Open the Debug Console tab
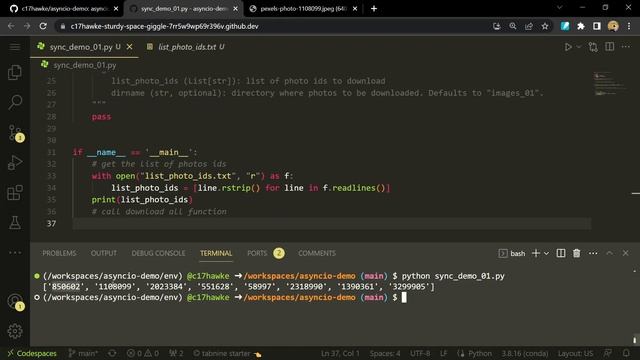This screenshot has width=640, height=360. [158, 253]
